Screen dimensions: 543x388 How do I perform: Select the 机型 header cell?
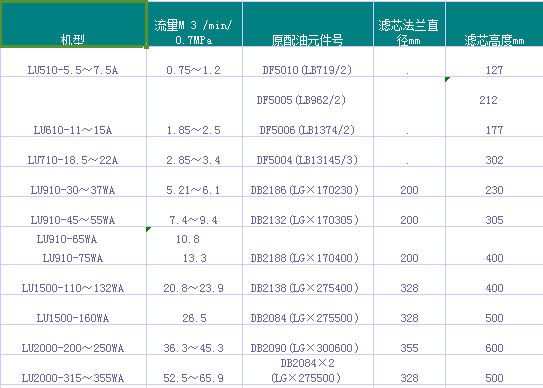(x=73, y=24)
